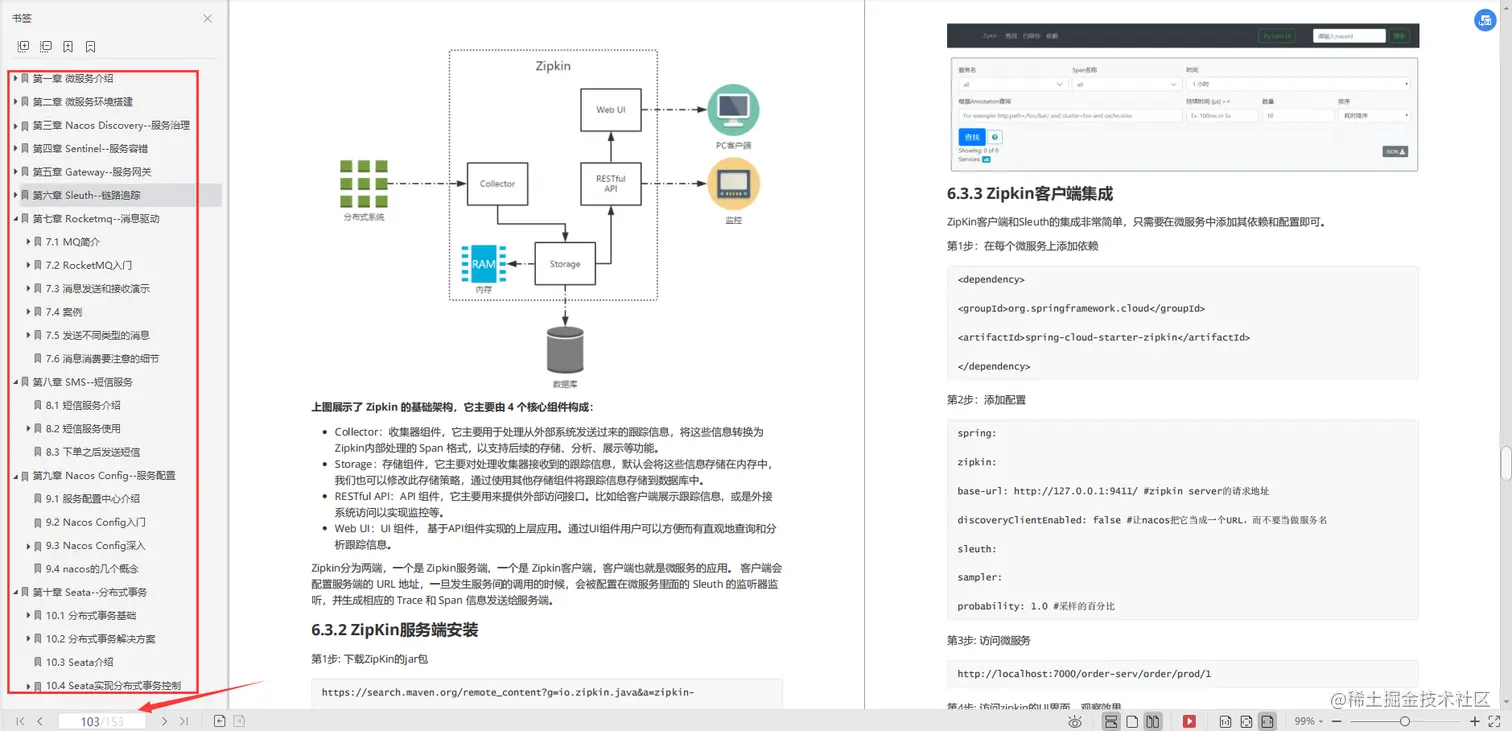Viewport: 1512px width, 731px height.
Task: Expand 第三章 Nacos Discovery bookmark
Action: 15,125
